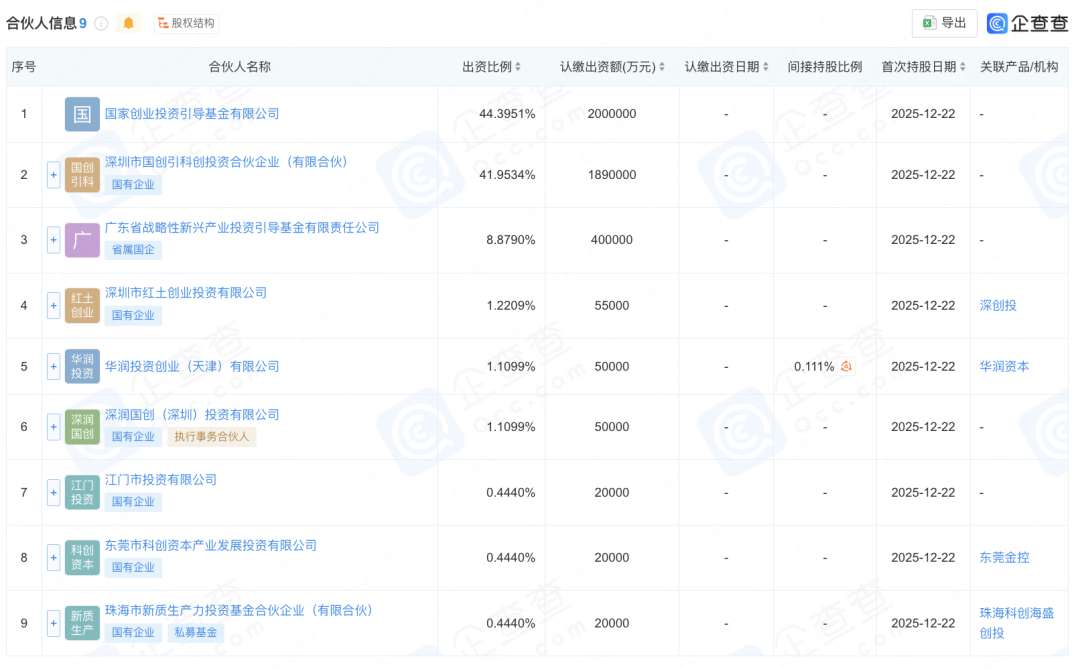
Task: Expand the 江门市投资有限公司 row
Action: (x=53, y=492)
